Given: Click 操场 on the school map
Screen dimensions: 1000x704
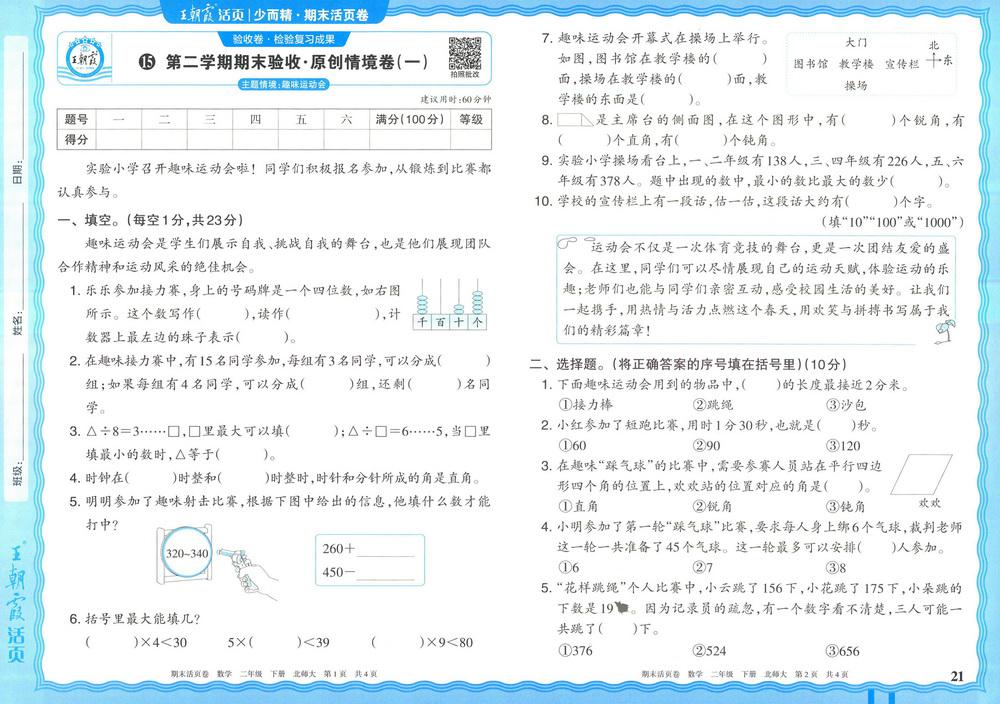Looking at the screenshot, I should point(856,85).
